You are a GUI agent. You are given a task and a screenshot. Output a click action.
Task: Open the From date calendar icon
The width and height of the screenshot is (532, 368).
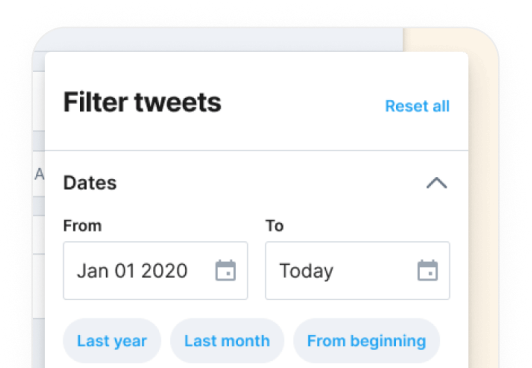pyautogui.click(x=226, y=270)
